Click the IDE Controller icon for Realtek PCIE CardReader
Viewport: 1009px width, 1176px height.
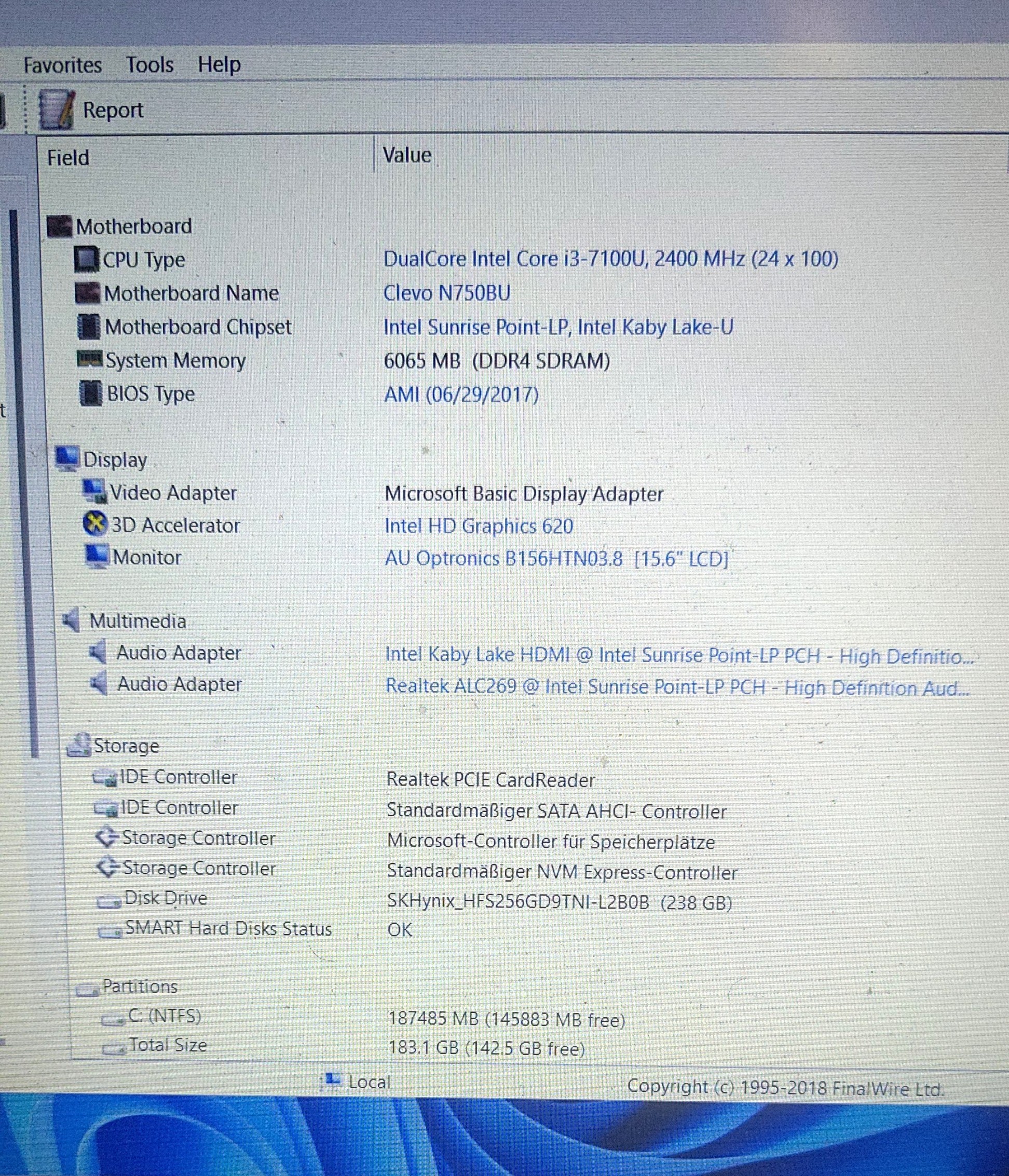105,778
